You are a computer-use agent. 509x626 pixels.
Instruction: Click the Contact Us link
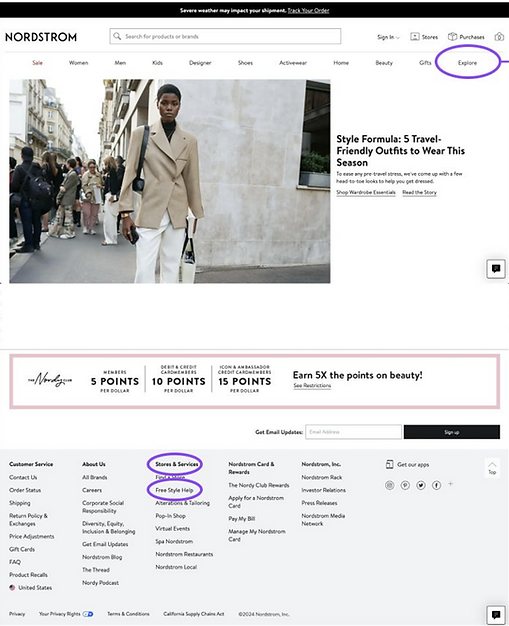pos(23,477)
